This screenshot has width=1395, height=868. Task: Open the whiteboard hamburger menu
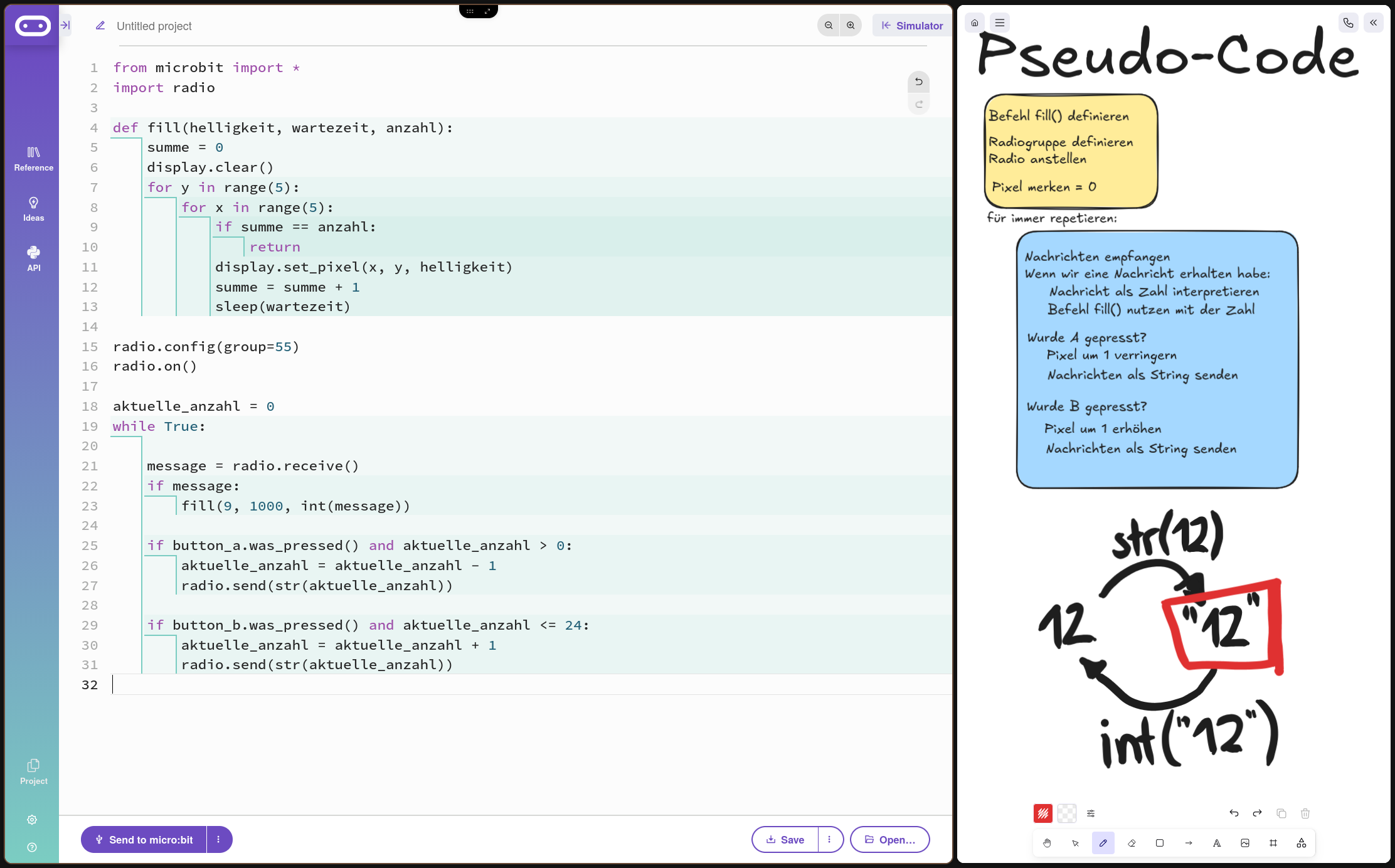(1000, 23)
